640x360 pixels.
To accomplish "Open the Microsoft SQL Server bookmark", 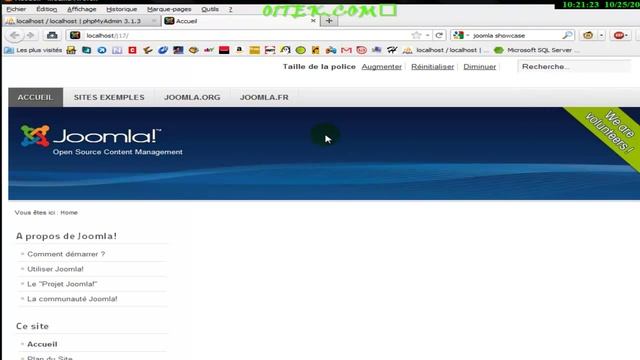I will pos(536,50).
